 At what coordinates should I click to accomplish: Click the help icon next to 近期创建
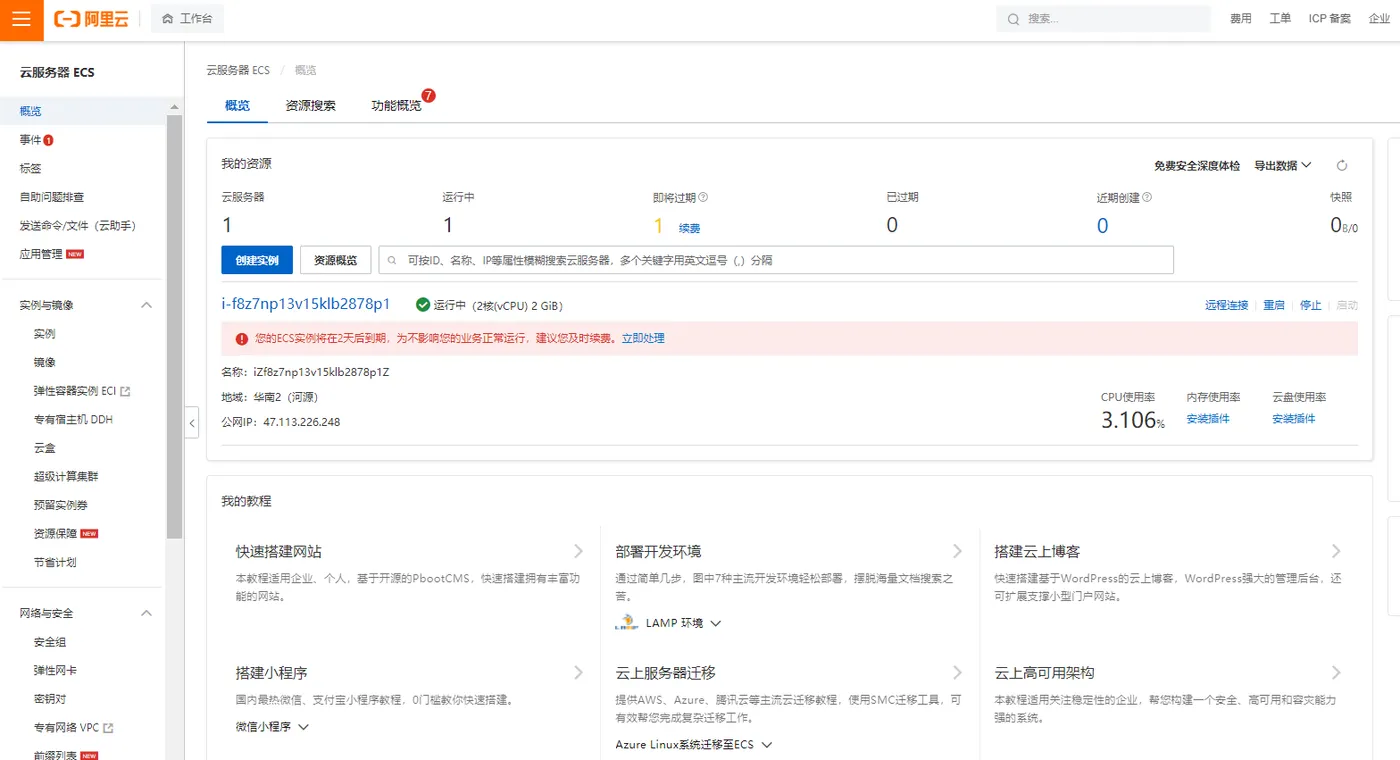pos(1147,198)
